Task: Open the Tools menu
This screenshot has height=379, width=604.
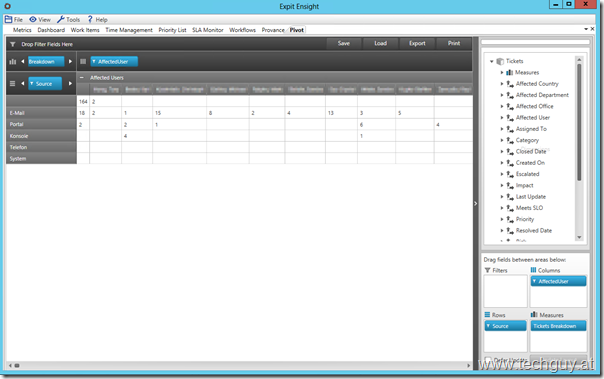Action: (69, 20)
